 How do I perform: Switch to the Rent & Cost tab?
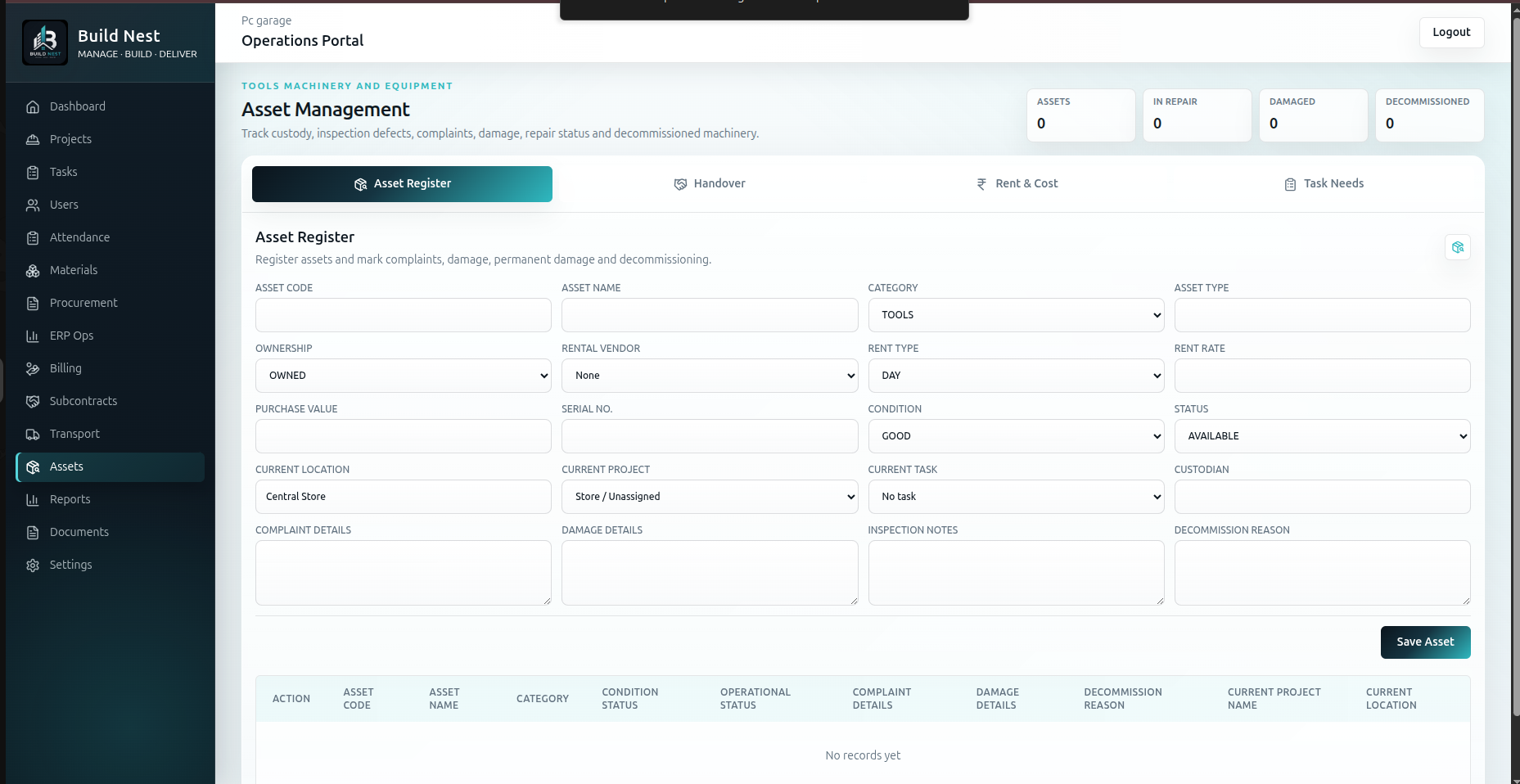[1017, 184]
